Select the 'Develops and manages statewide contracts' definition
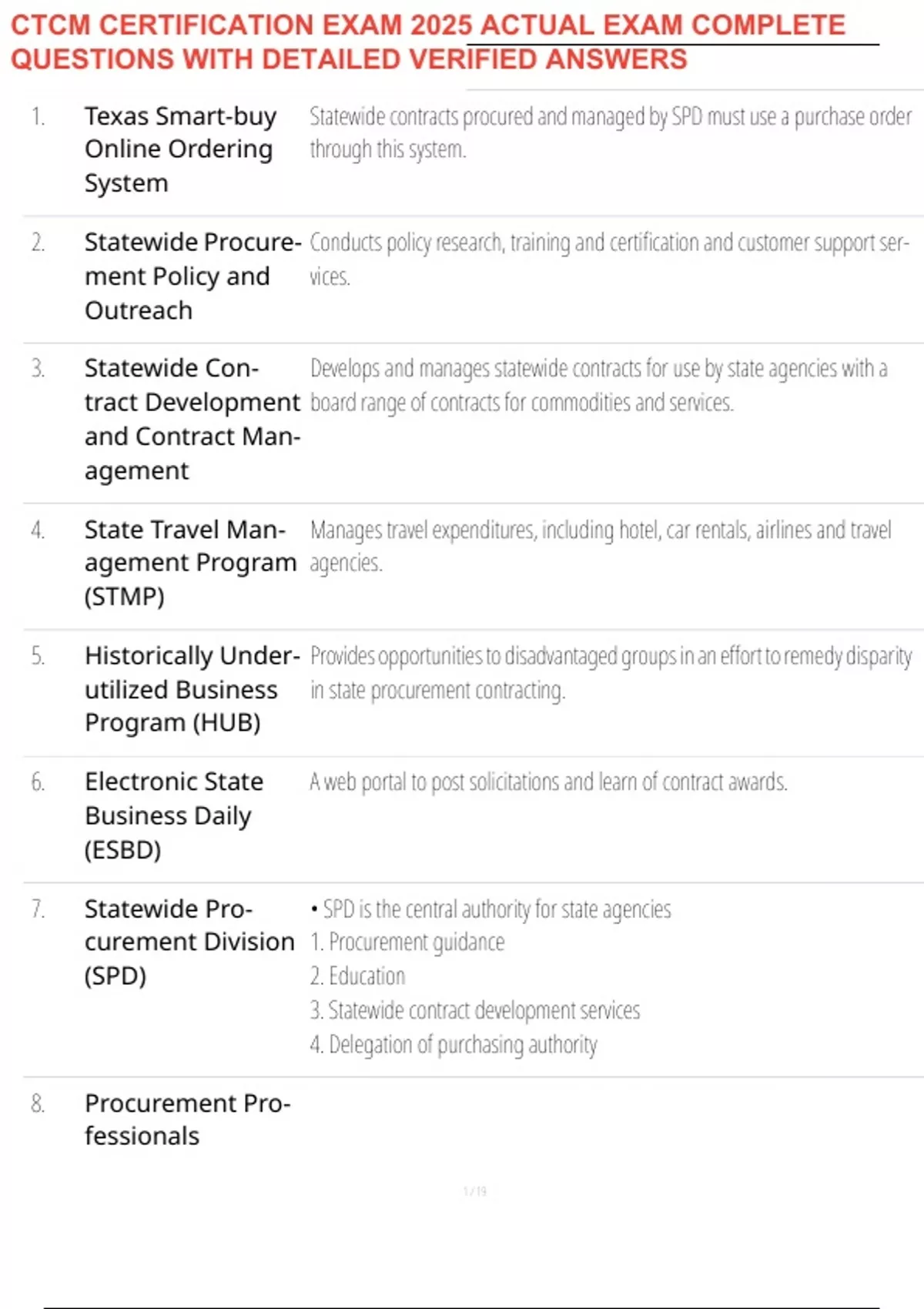Viewport: 924px width, 1309px height. pyautogui.click(x=598, y=385)
